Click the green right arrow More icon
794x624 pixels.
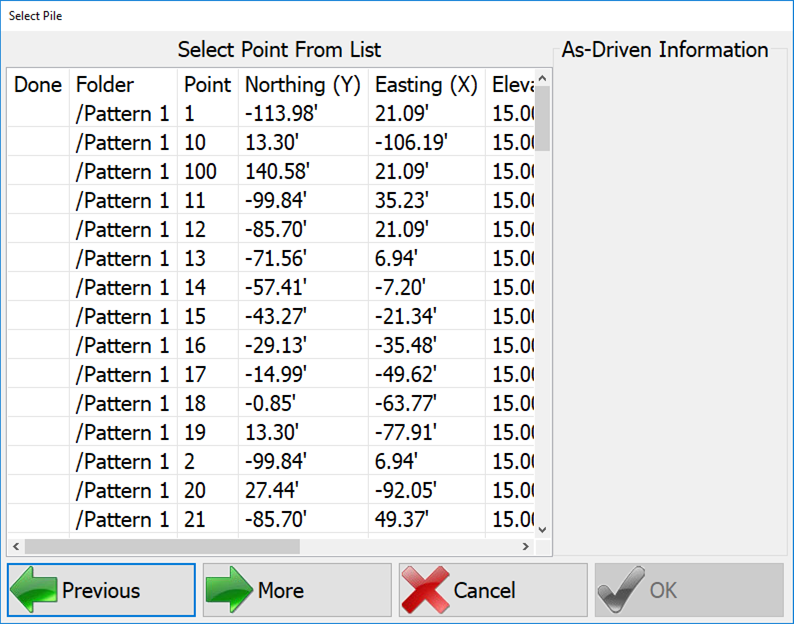point(230,590)
